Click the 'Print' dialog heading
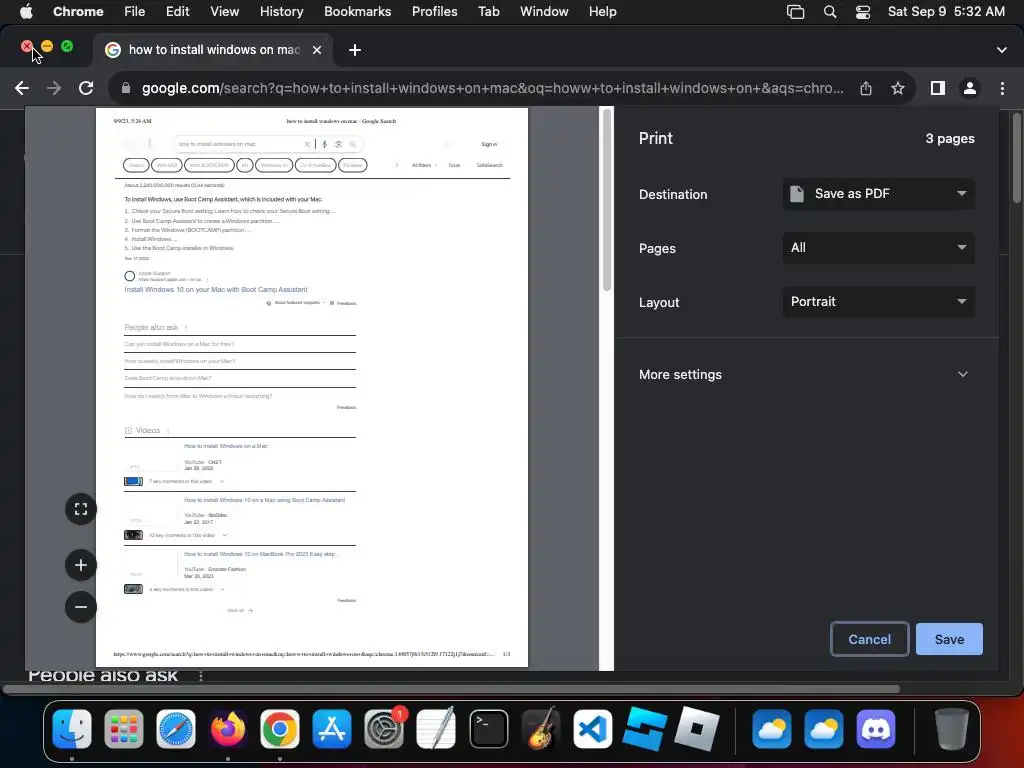The height and width of the screenshot is (768, 1024). point(656,138)
